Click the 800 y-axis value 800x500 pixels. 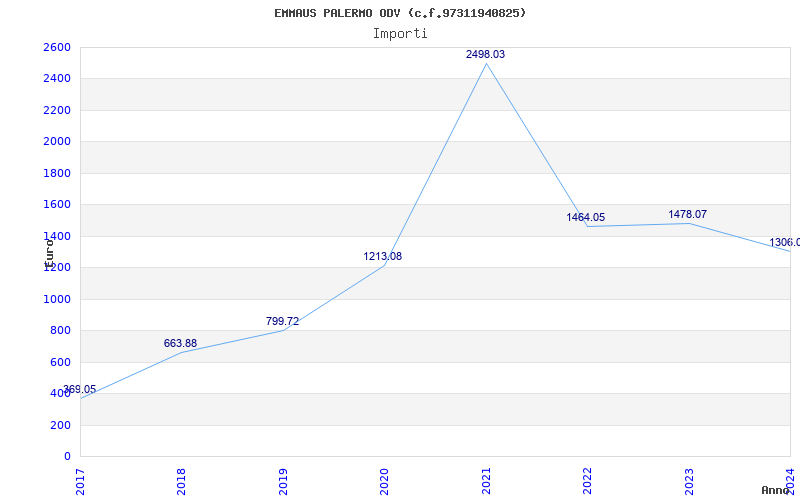[60, 331]
